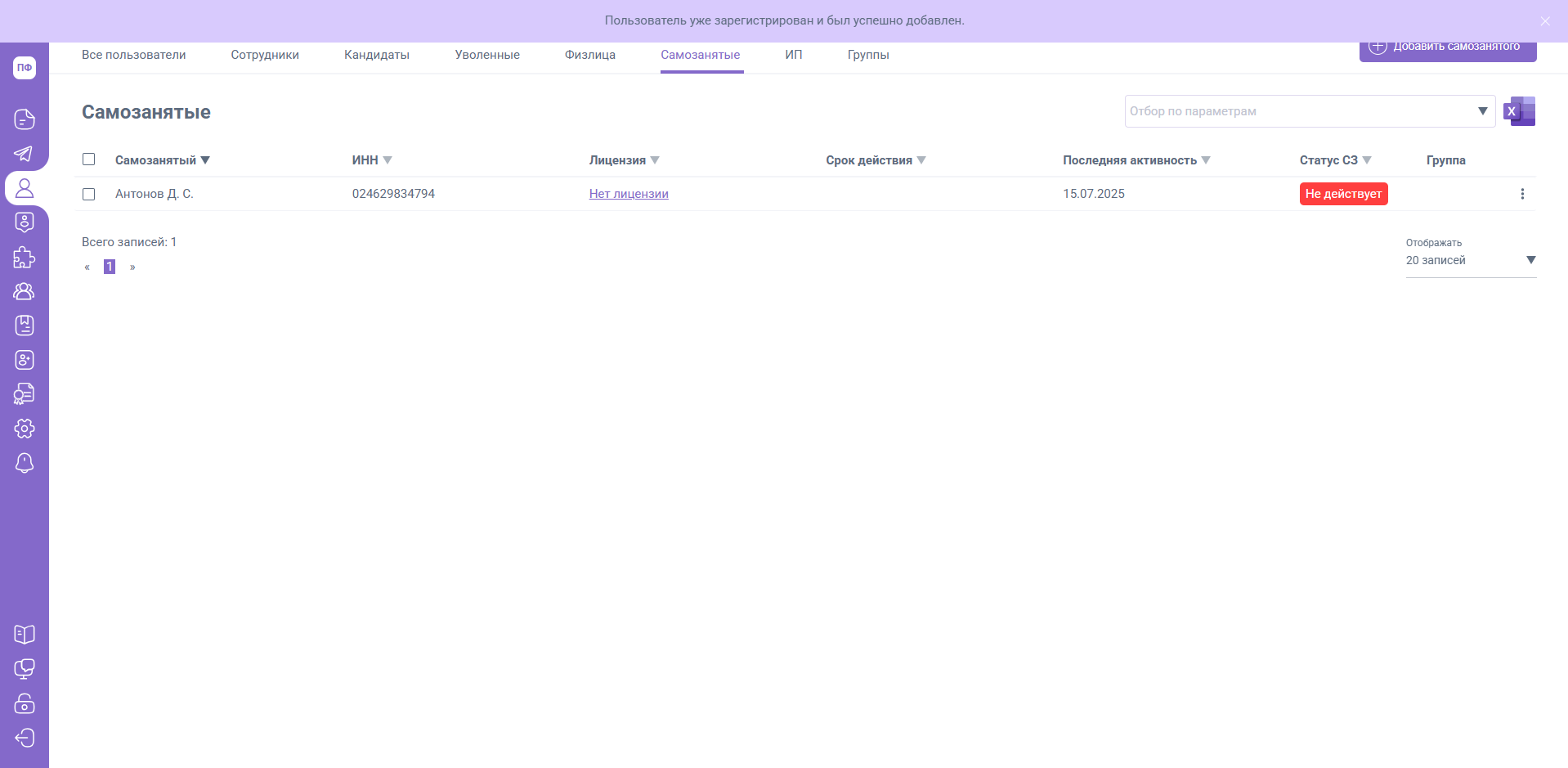The width and height of the screenshot is (1568, 768).
Task: Open row actions menu for Антонов Д. С.
Action: pyautogui.click(x=1521, y=194)
